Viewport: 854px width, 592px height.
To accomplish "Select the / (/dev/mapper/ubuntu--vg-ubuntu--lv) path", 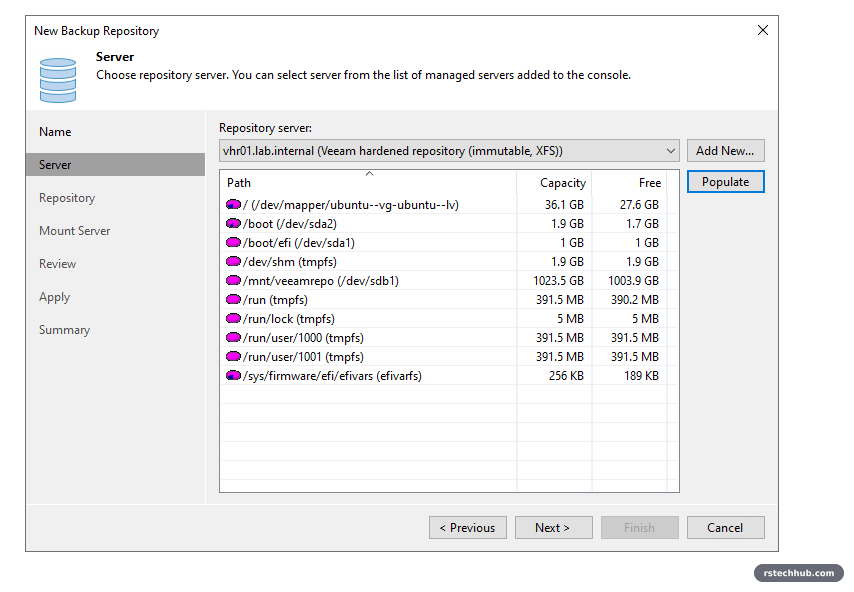I will [x=351, y=205].
